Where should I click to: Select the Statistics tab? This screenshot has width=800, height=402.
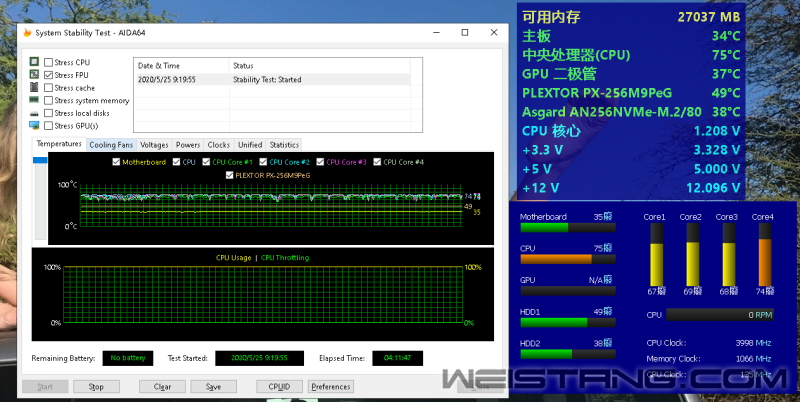(284, 145)
